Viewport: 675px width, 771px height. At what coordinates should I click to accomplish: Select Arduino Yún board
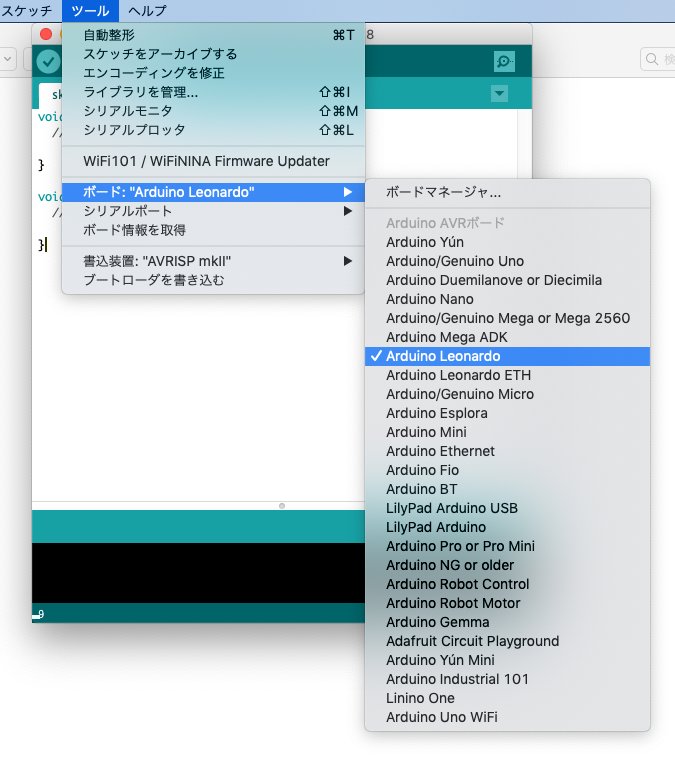[507, 242]
